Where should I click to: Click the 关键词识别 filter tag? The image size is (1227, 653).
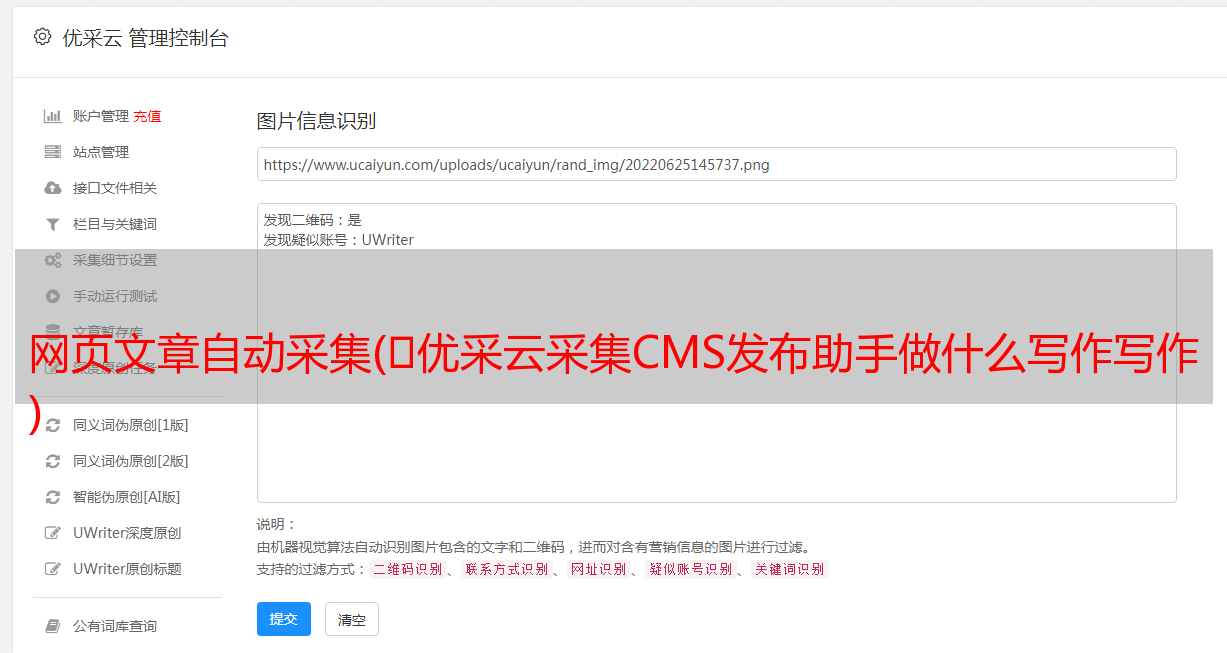tap(790, 569)
